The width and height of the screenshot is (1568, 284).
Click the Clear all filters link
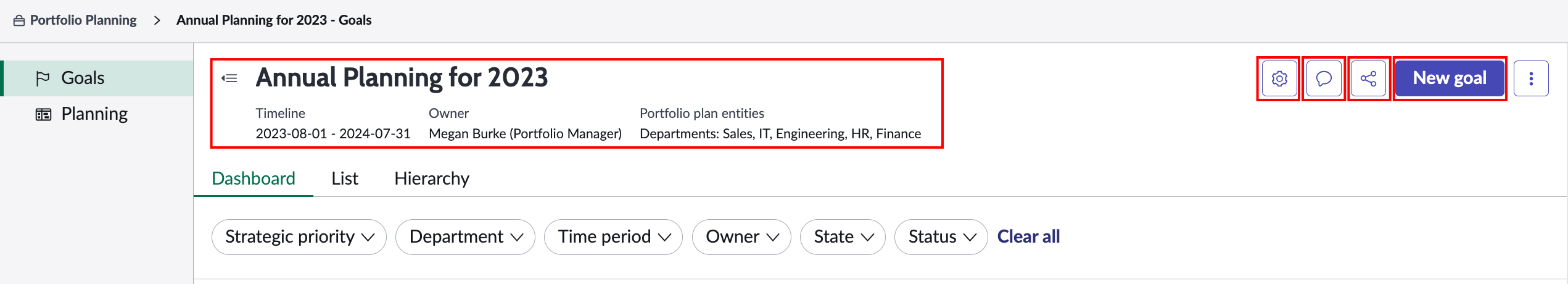(x=1028, y=236)
